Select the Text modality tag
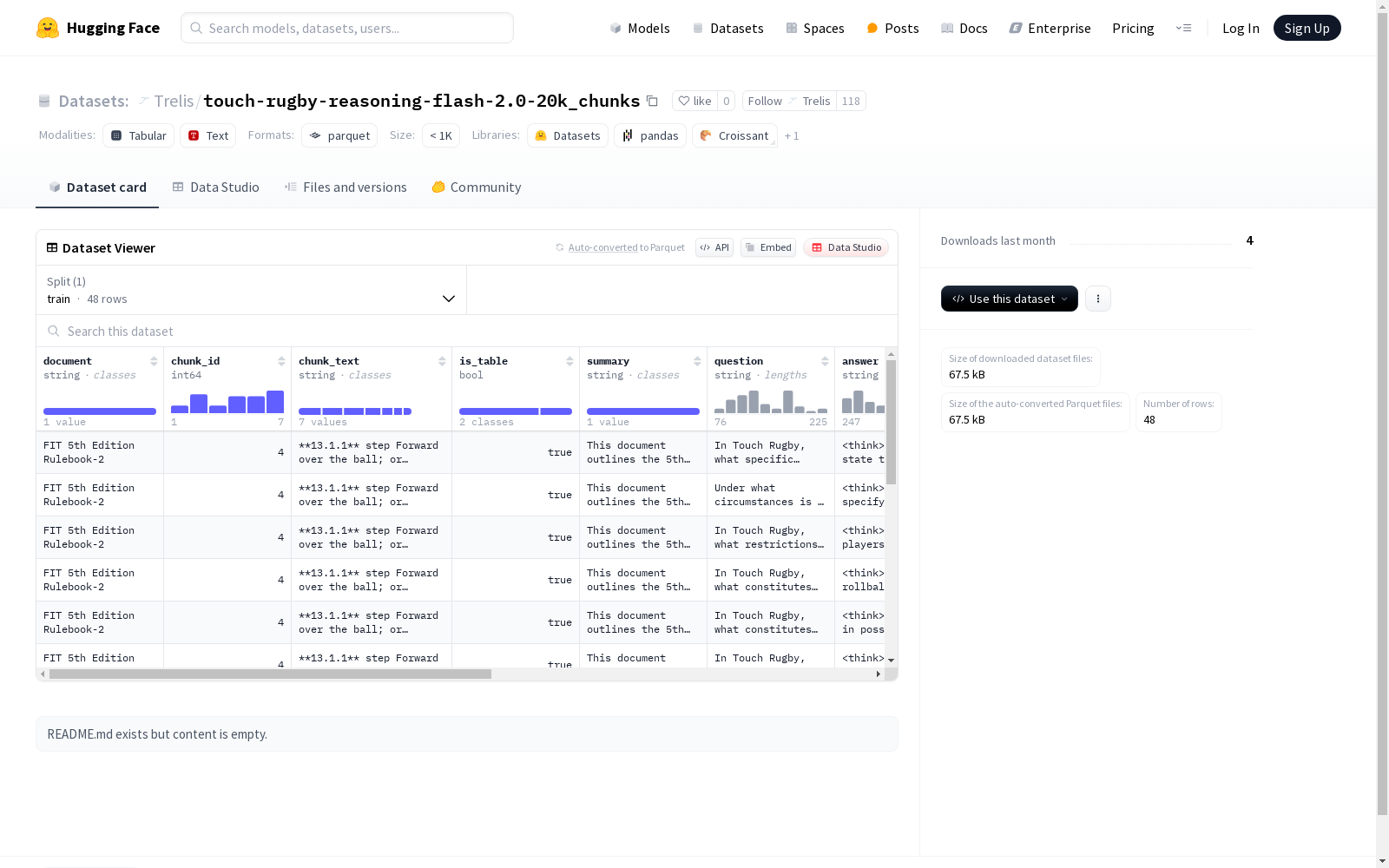The width and height of the screenshot is (1389, 868). [208, 135]
